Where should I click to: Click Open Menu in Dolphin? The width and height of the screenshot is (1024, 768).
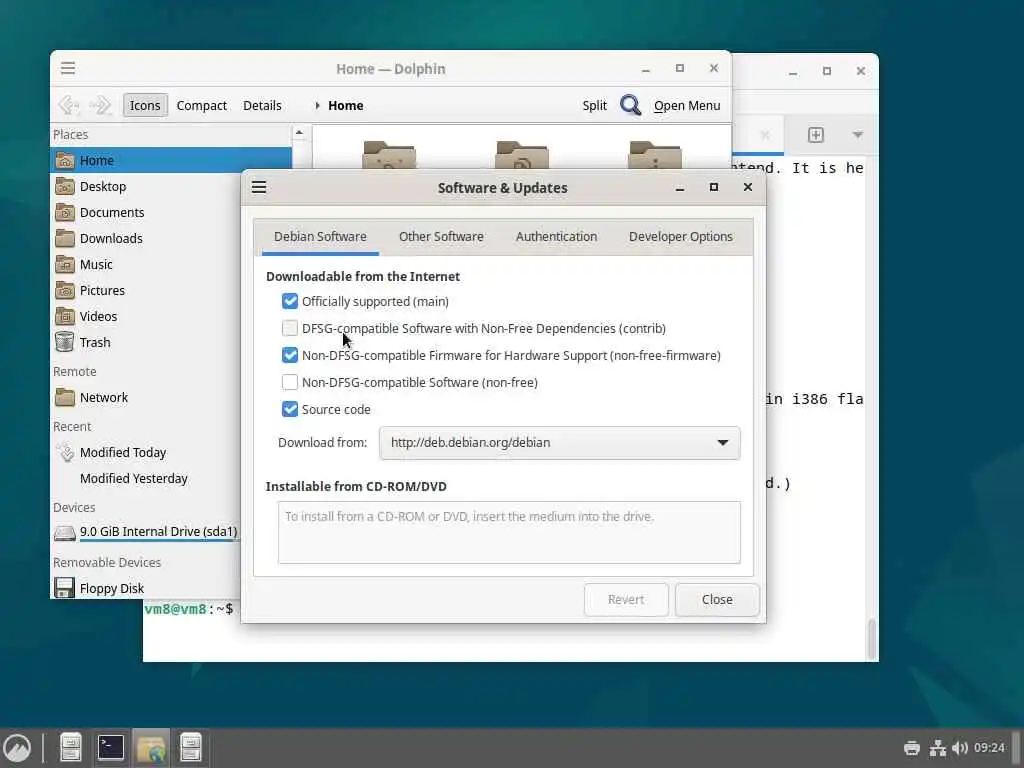(x=687, y=105)
